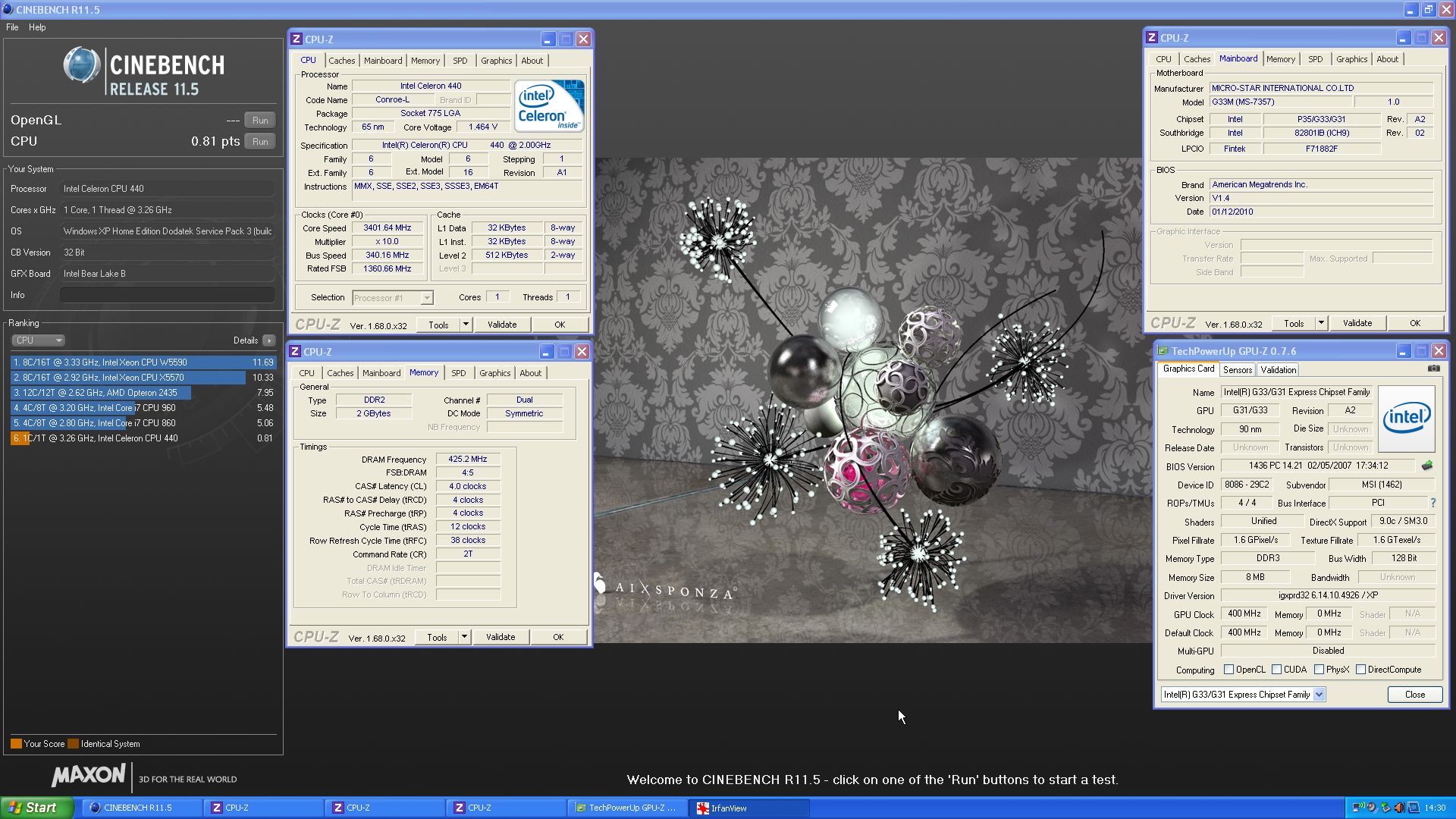Switch to Validation tab in GPU-Z
Viewport: 1456px width, 819px height.
pyautogui.click(x=1279, y=370)
